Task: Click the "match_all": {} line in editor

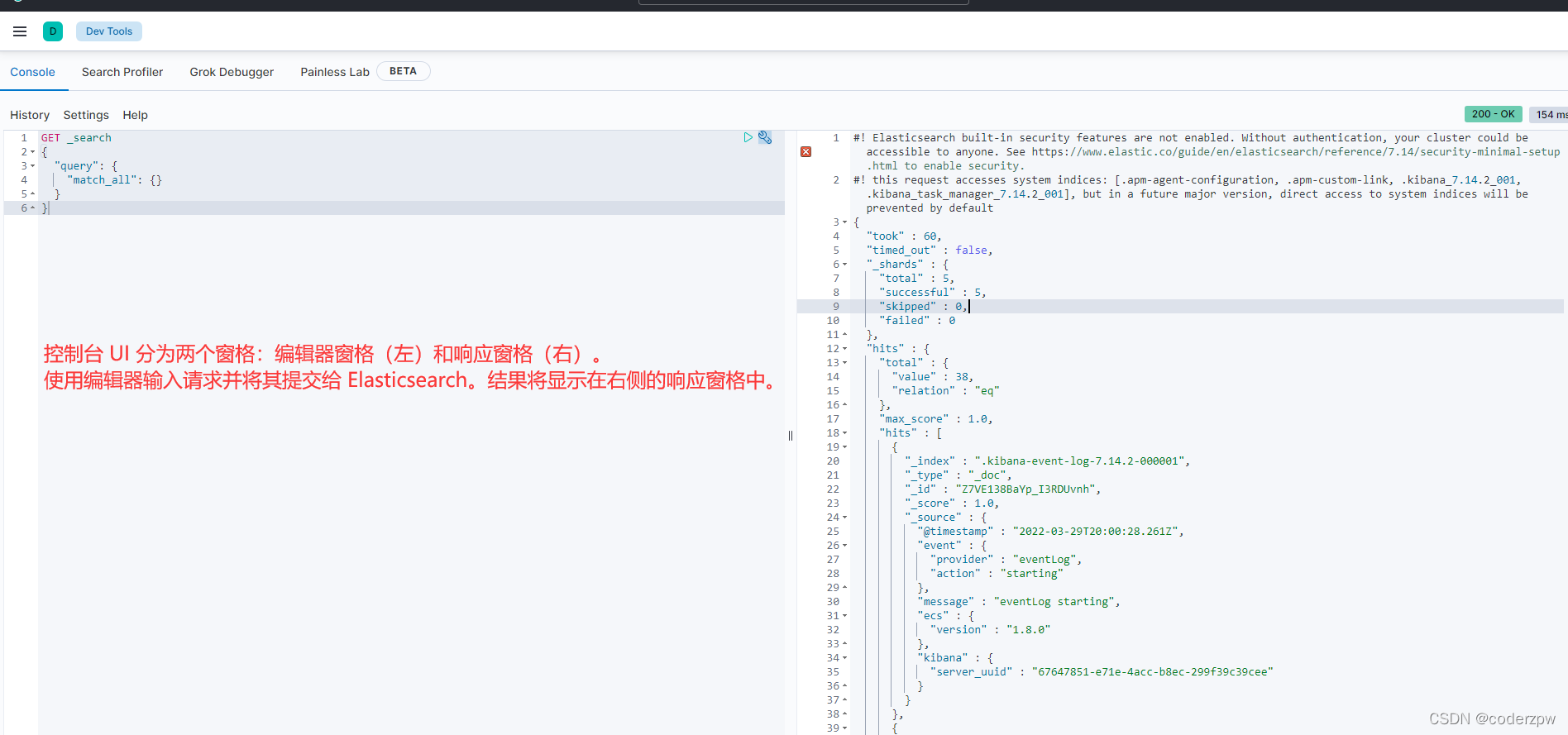Action: (115, 180)
